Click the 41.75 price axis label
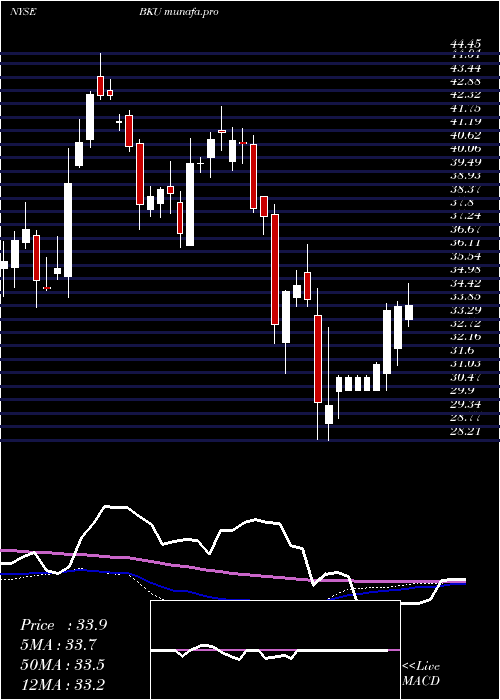500x700 pixels. click(466, 108)
